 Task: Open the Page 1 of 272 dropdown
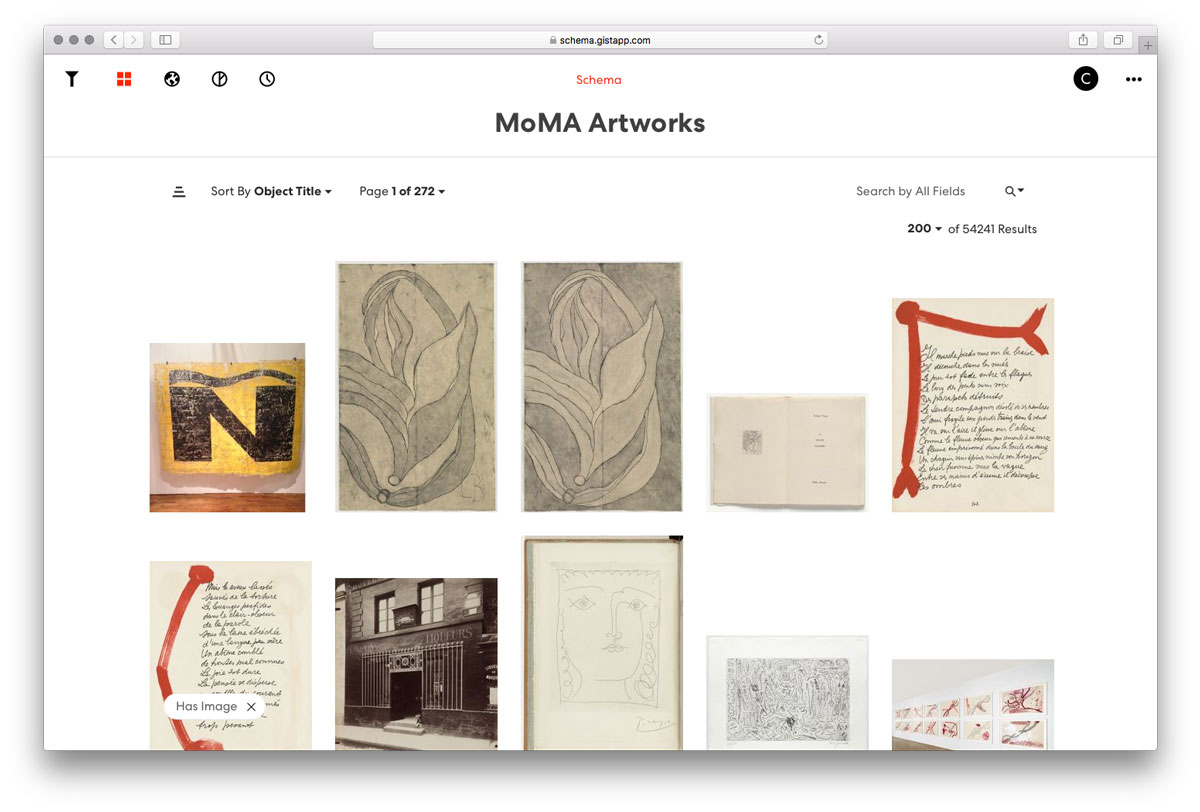click(402, 191)
